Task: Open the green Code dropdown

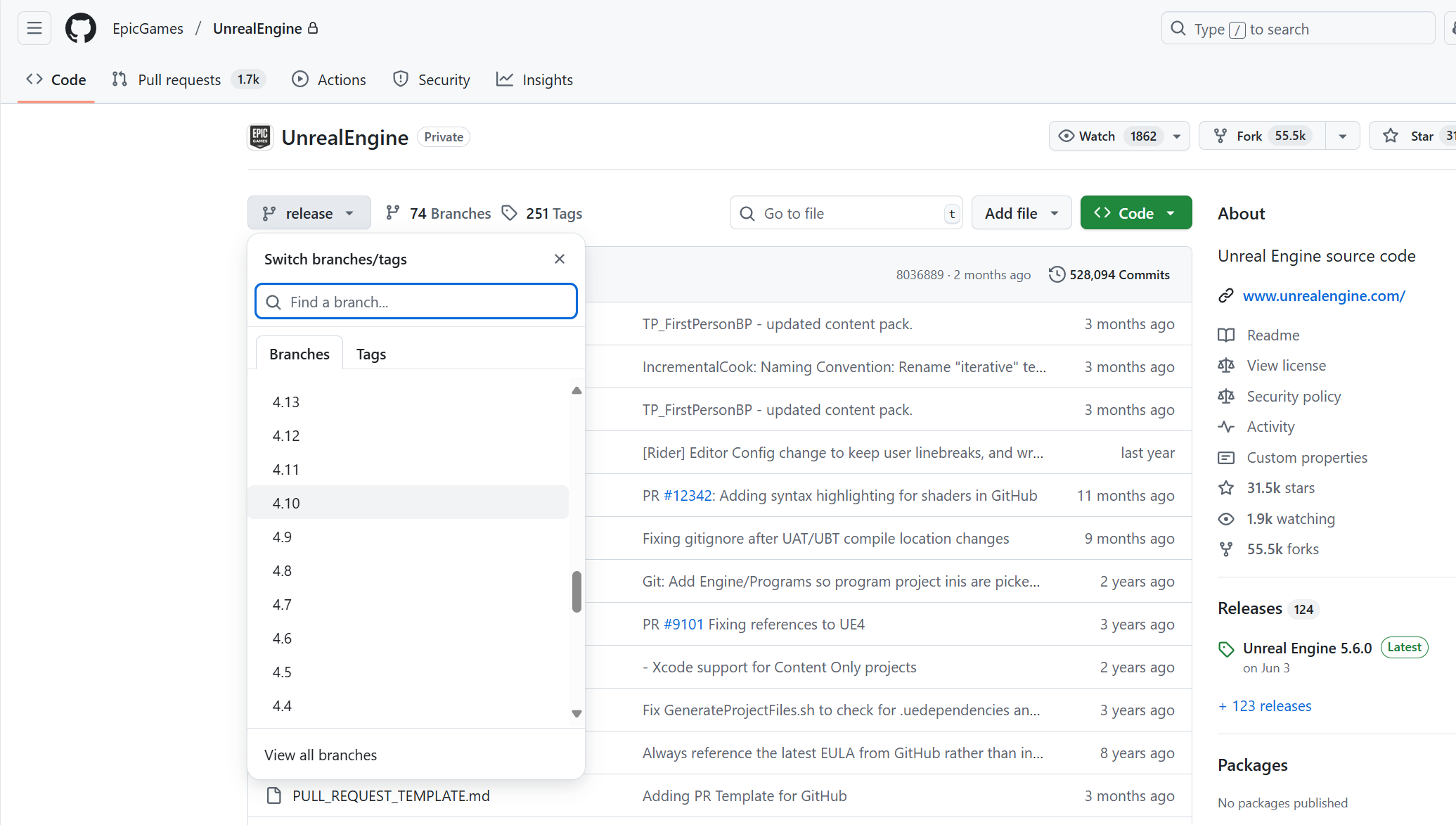Action: tap(1135, 212)
